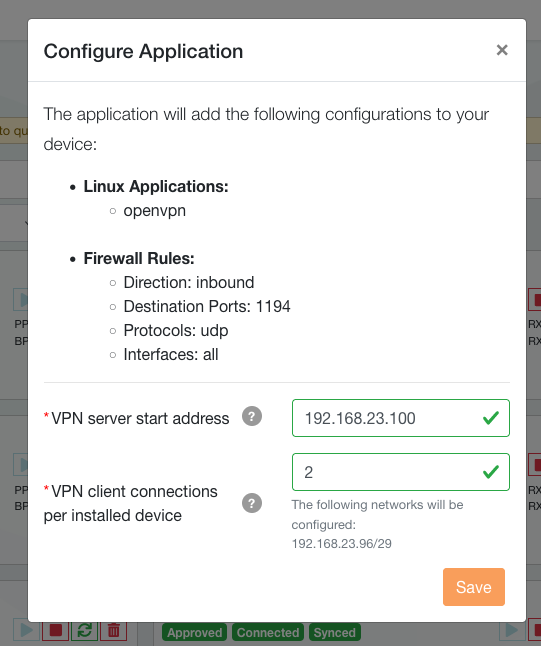This screenshot has width=541, height=646.
Task: Select 'Direction: inbound' text
Action: [189, 283]
